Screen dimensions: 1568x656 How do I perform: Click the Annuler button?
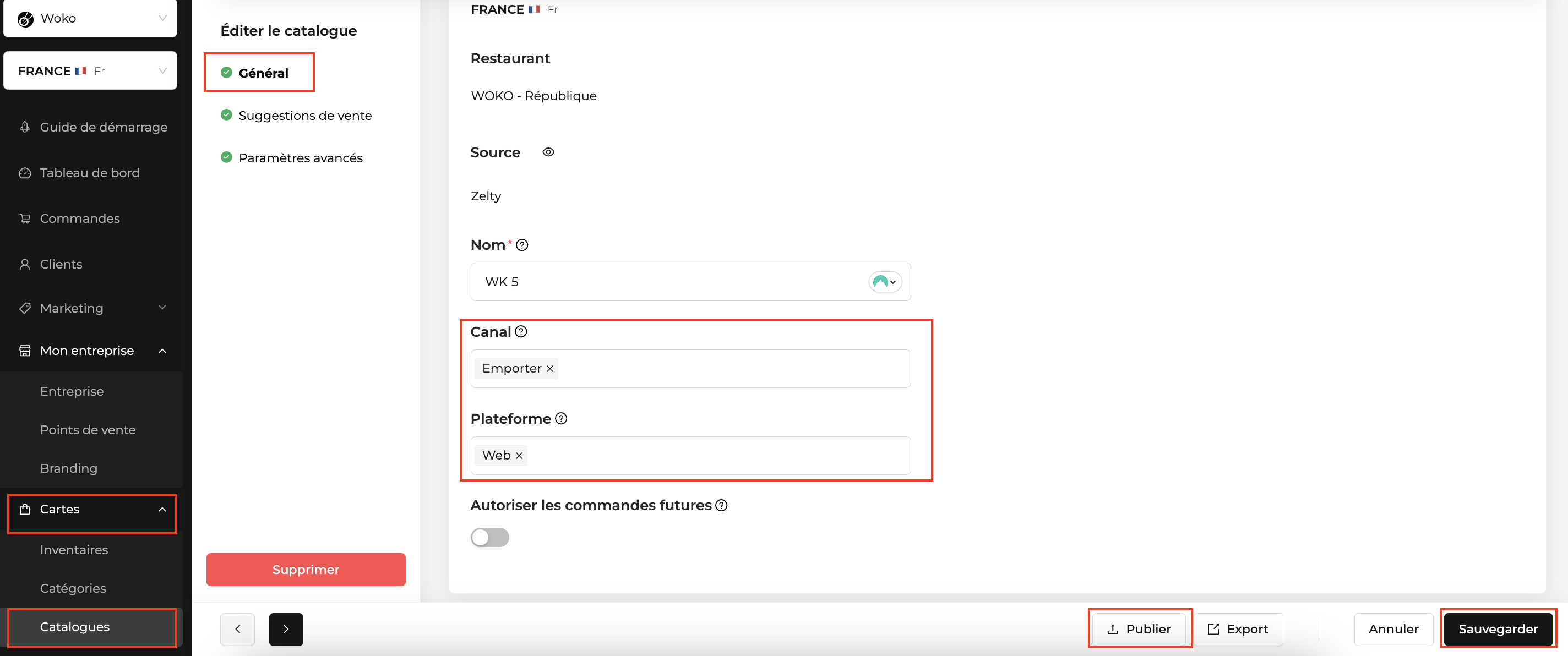(x=1393, y=629)
